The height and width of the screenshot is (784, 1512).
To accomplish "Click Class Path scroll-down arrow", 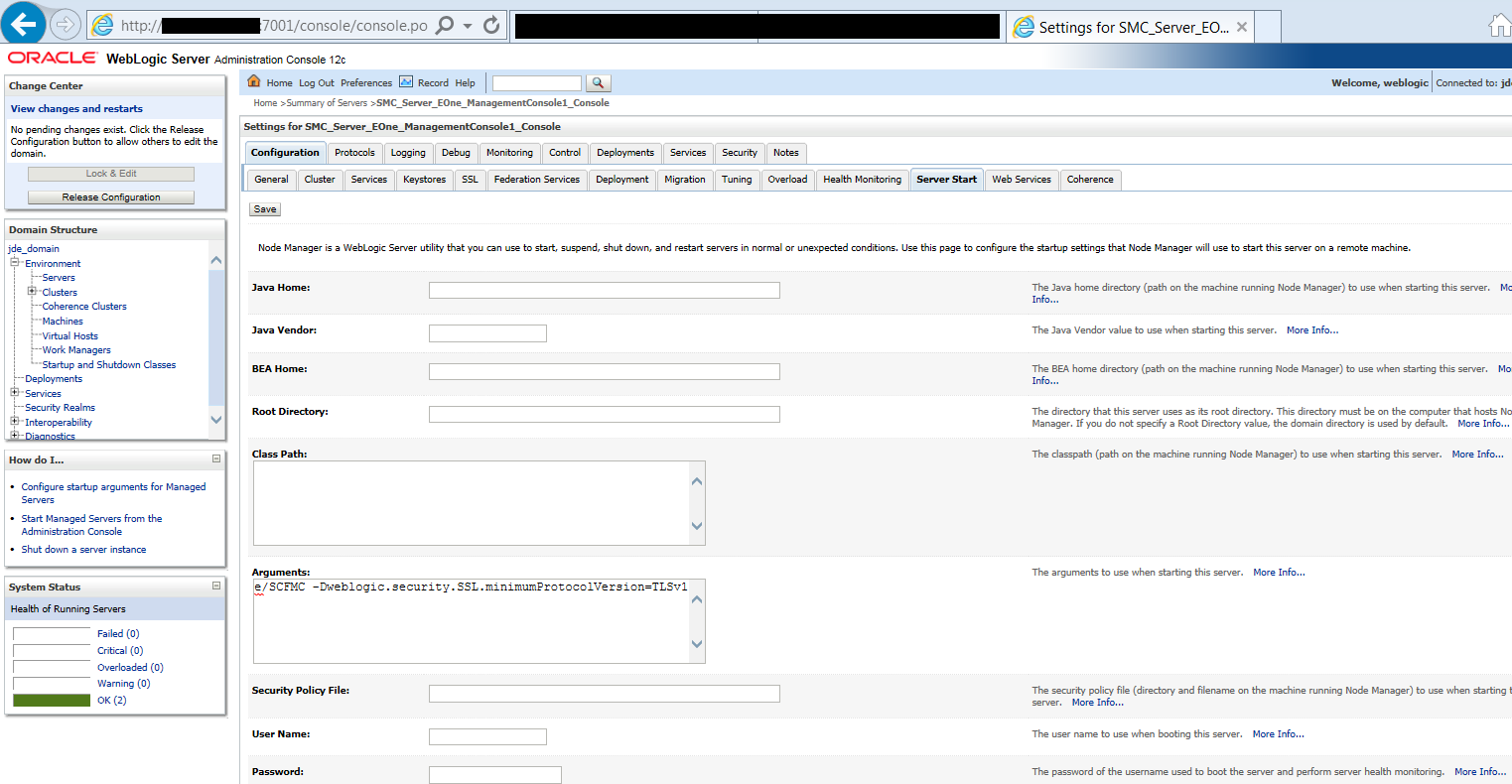I will click(x=697, y=526).
